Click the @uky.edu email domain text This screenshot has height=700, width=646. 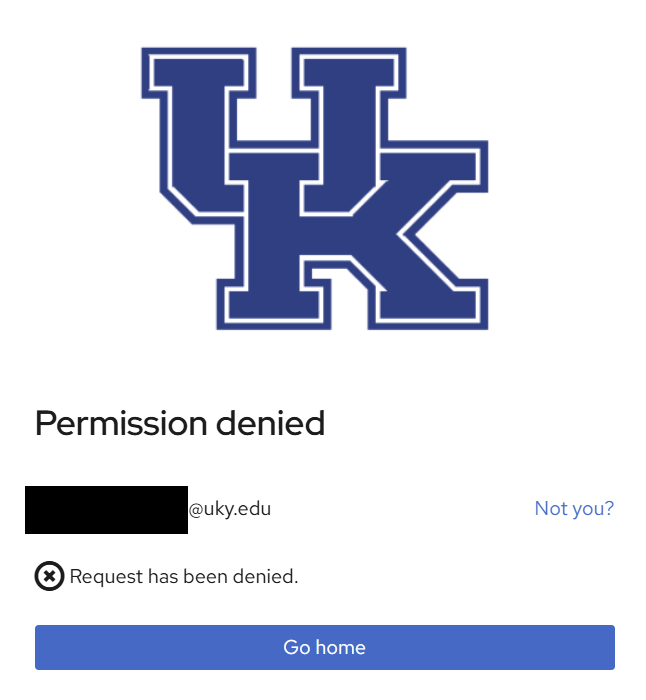click(x=230, y=509)
